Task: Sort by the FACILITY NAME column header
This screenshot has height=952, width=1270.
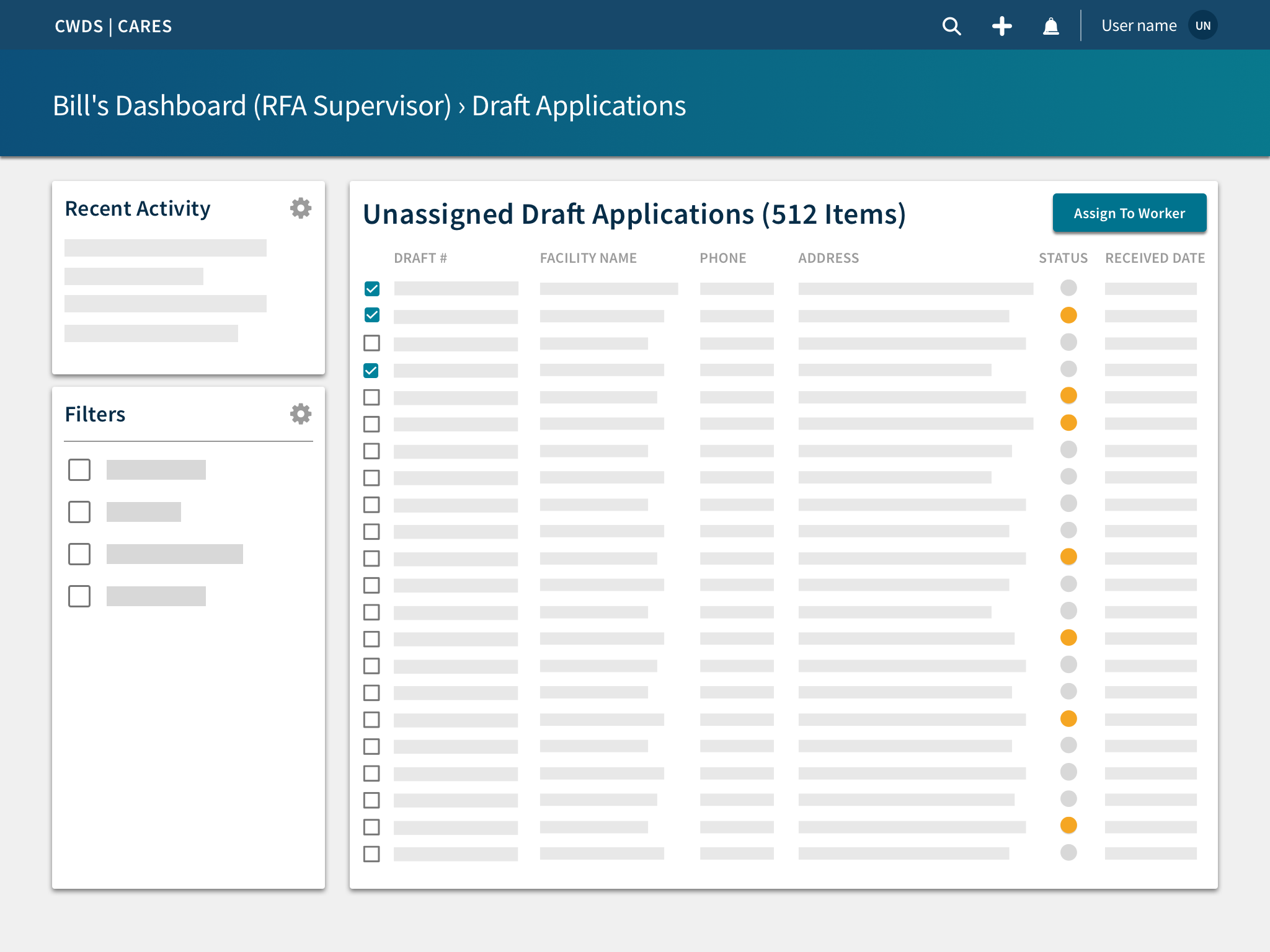Action: coord(588,258)
